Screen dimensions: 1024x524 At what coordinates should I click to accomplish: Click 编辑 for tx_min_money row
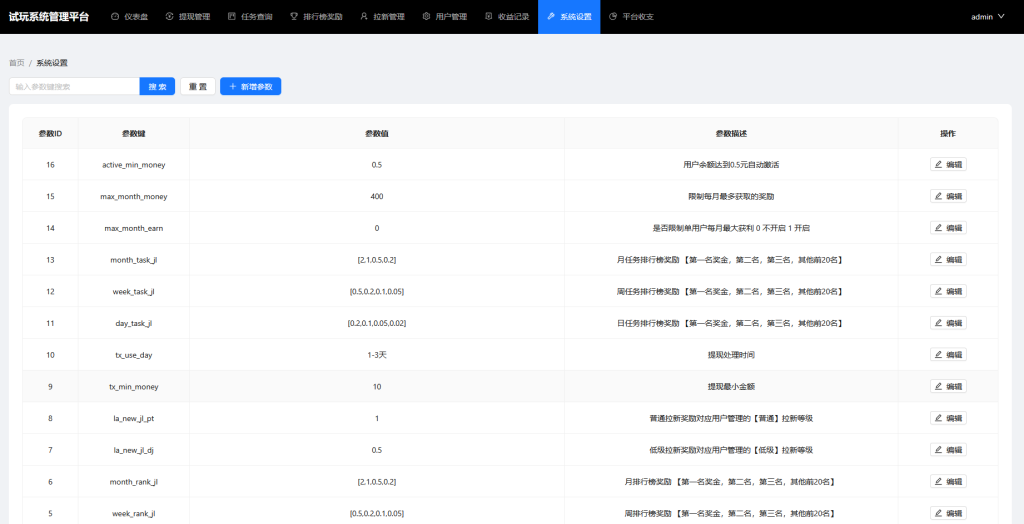[948, 386]
